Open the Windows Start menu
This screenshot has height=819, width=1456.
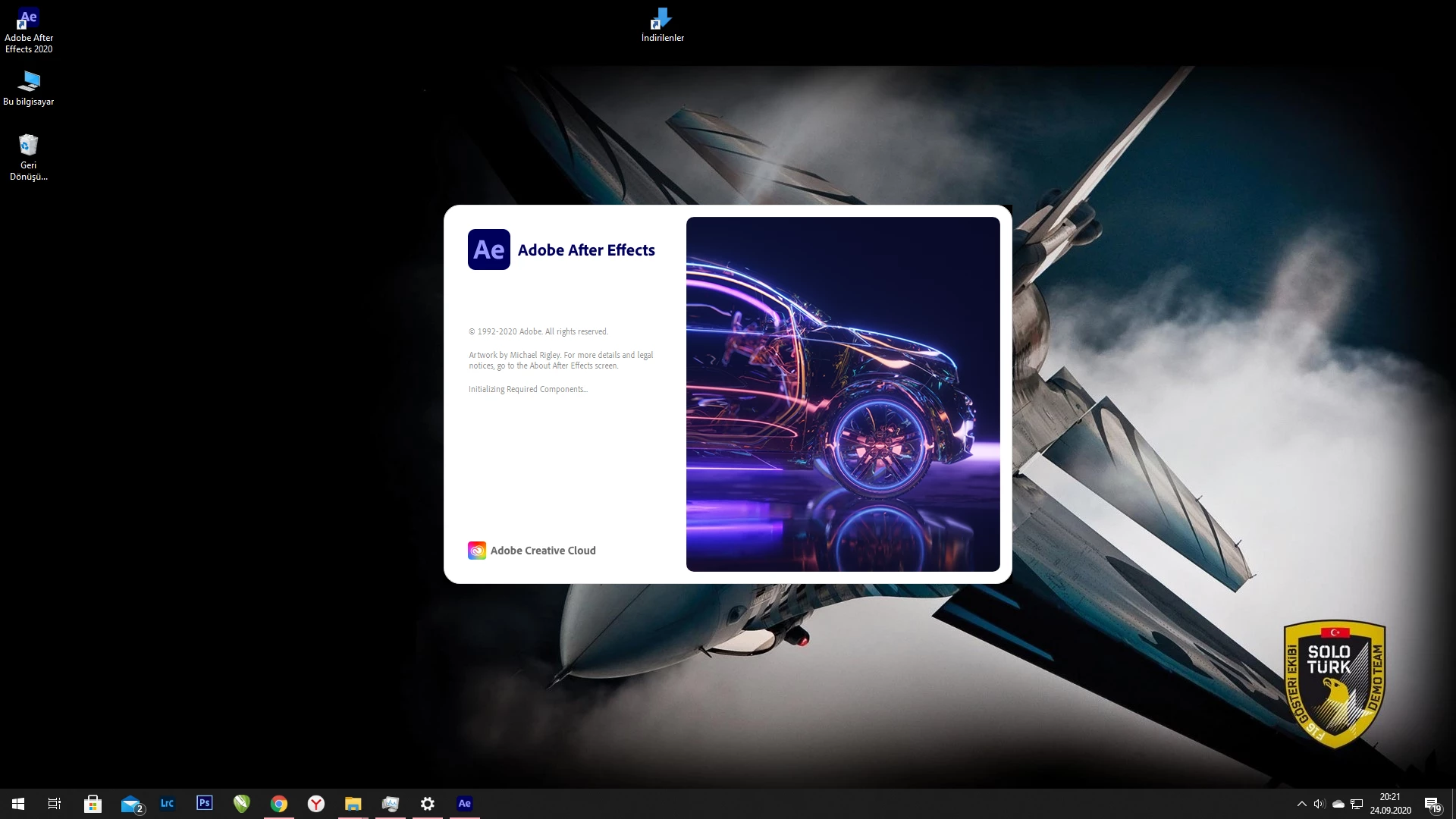[x=18, y=803]
